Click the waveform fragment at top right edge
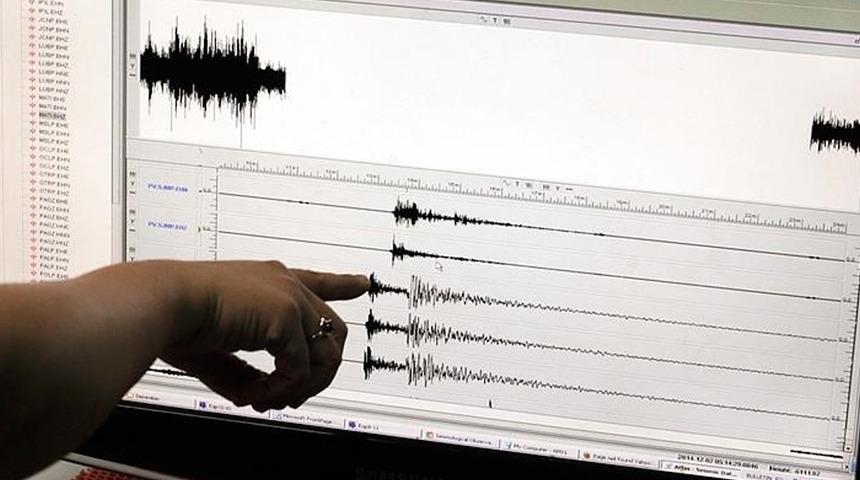 (x=835, y=133)
